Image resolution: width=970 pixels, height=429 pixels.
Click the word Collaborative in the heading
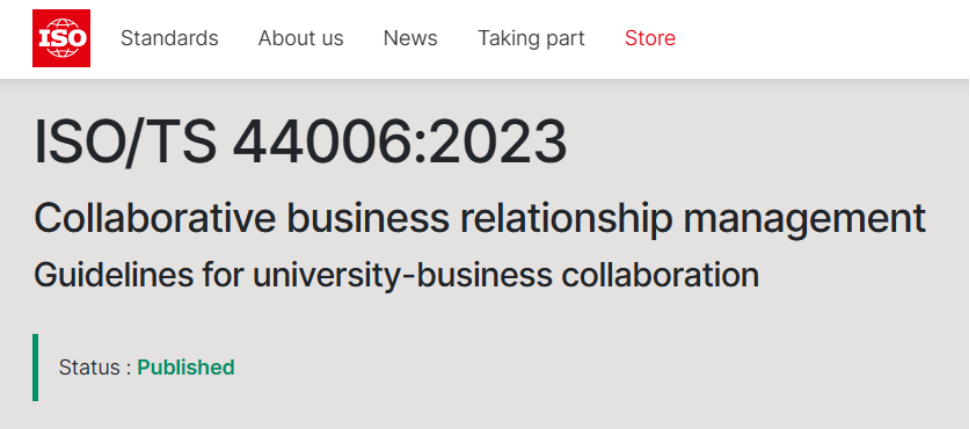pyautogui.click(x=154, y=218)
